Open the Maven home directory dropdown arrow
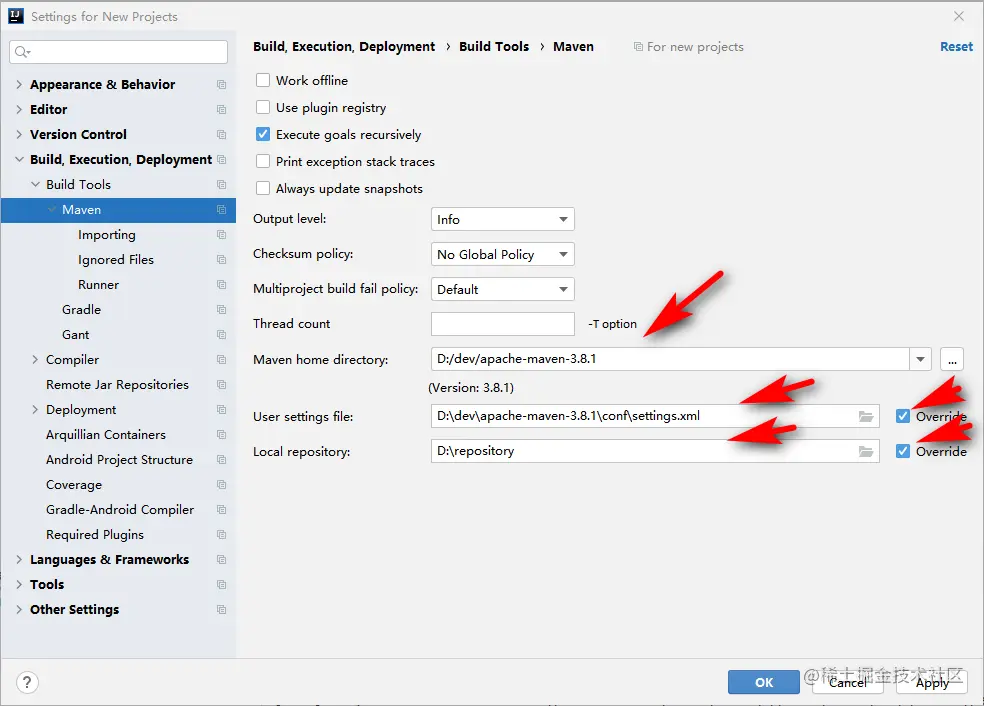This screenshot has width=984, height=706. coord(921,360)
